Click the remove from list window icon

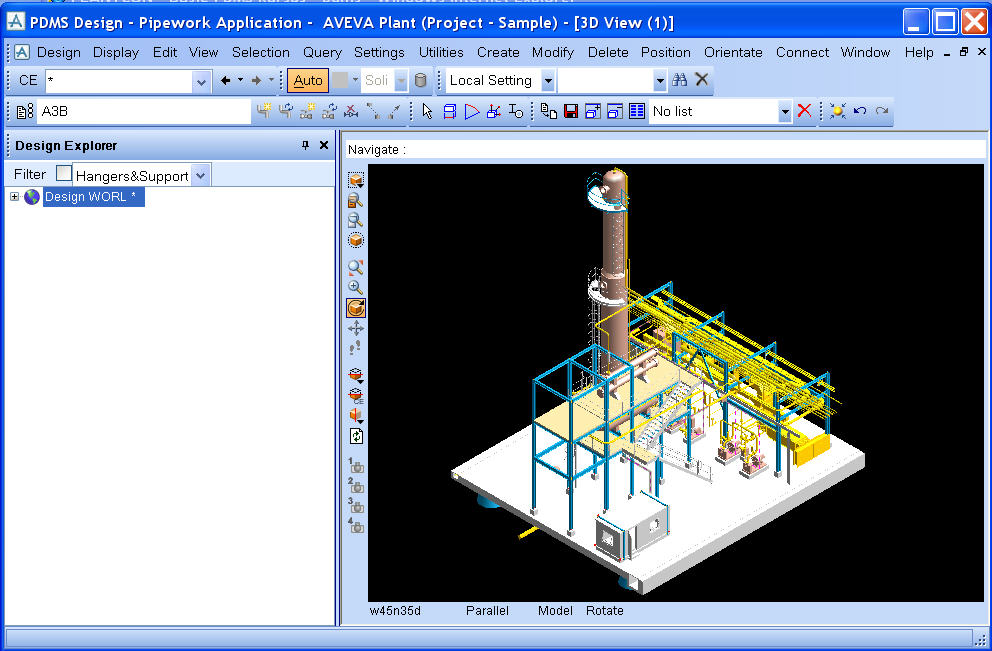(615, 111)
